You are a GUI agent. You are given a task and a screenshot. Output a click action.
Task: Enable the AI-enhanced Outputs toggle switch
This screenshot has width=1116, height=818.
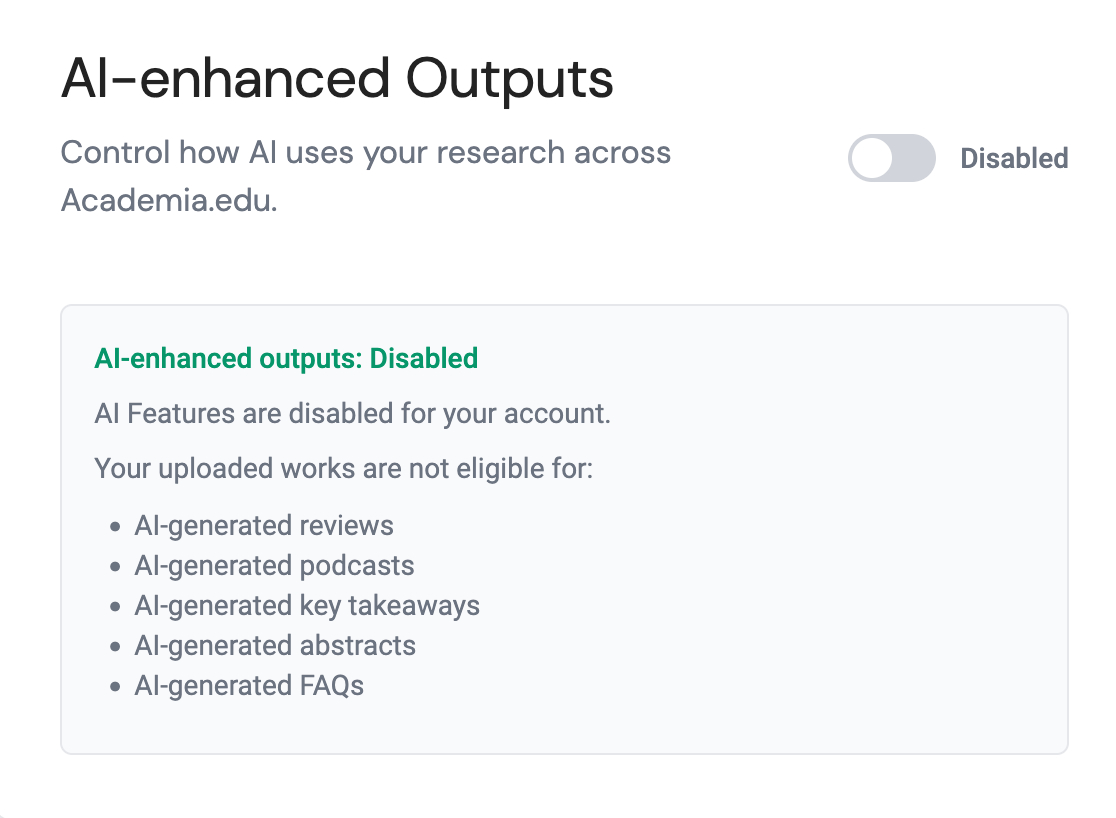click(x=891, y=159)
